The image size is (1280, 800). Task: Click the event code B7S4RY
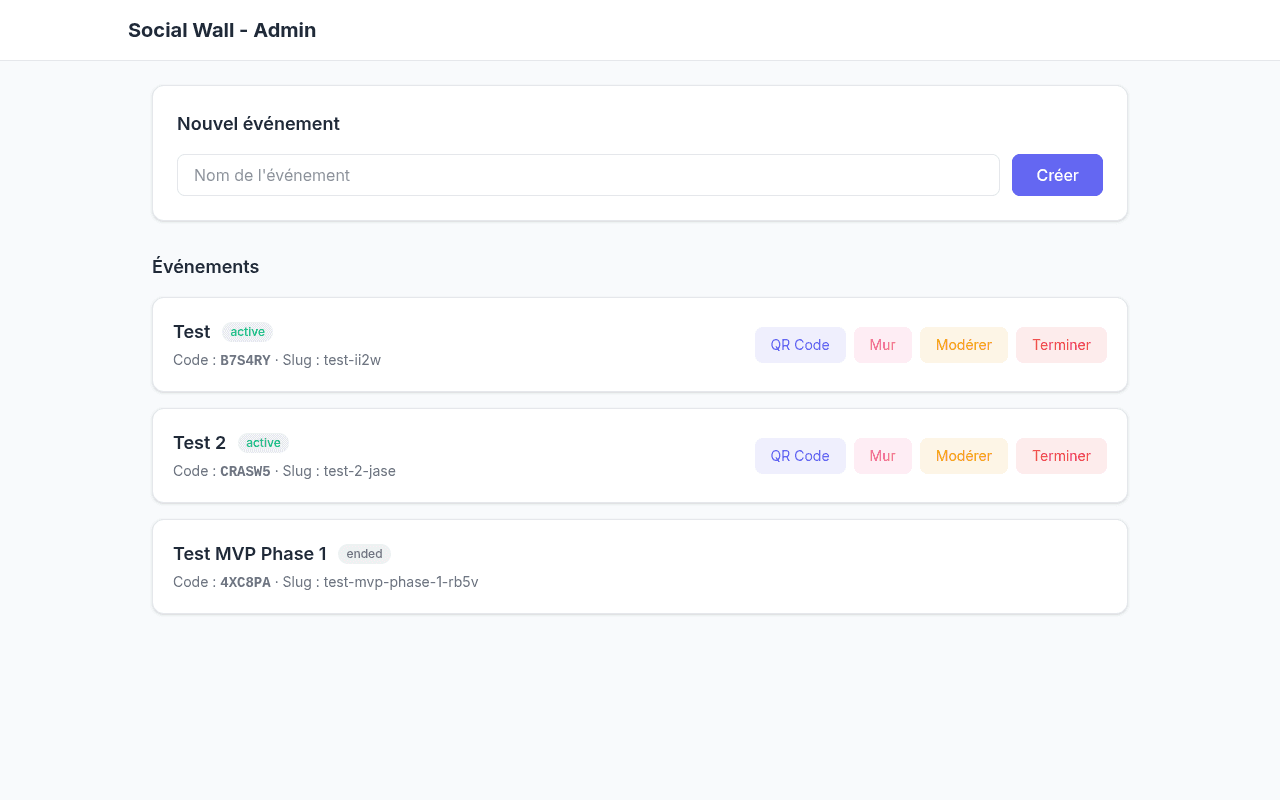(245, 360)
